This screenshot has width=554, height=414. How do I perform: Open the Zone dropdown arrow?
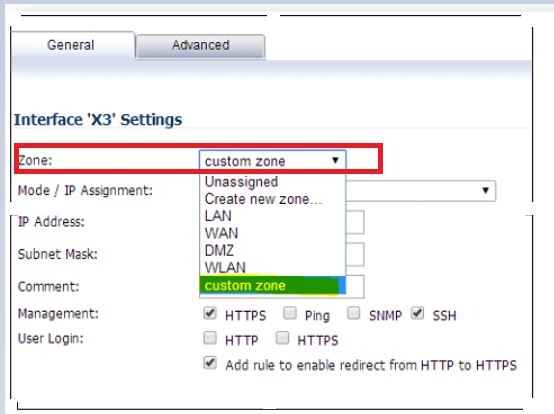pyautogui.click(x=335, y=161)
